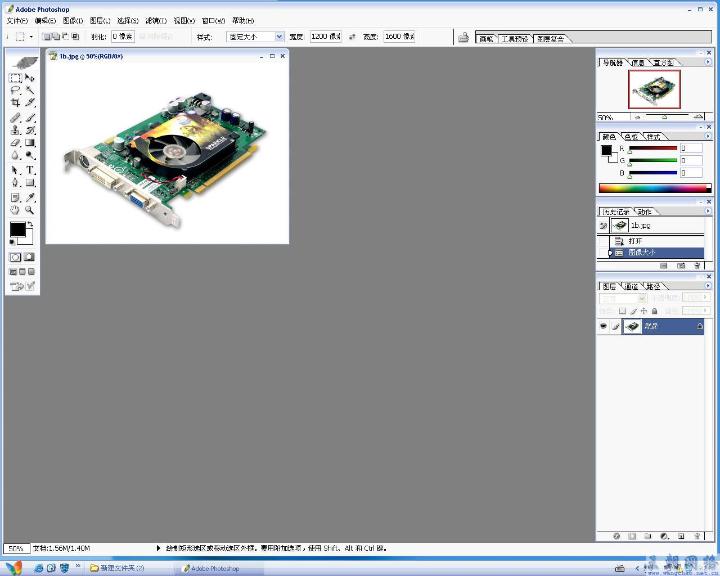Select the Shape tool
The width and height of the screenshot is (720, 576).
(30, 183)
